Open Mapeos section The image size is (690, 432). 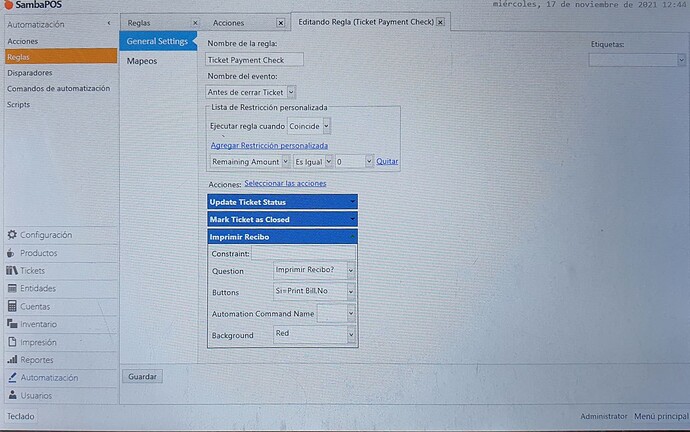click(x=142, y=61)
